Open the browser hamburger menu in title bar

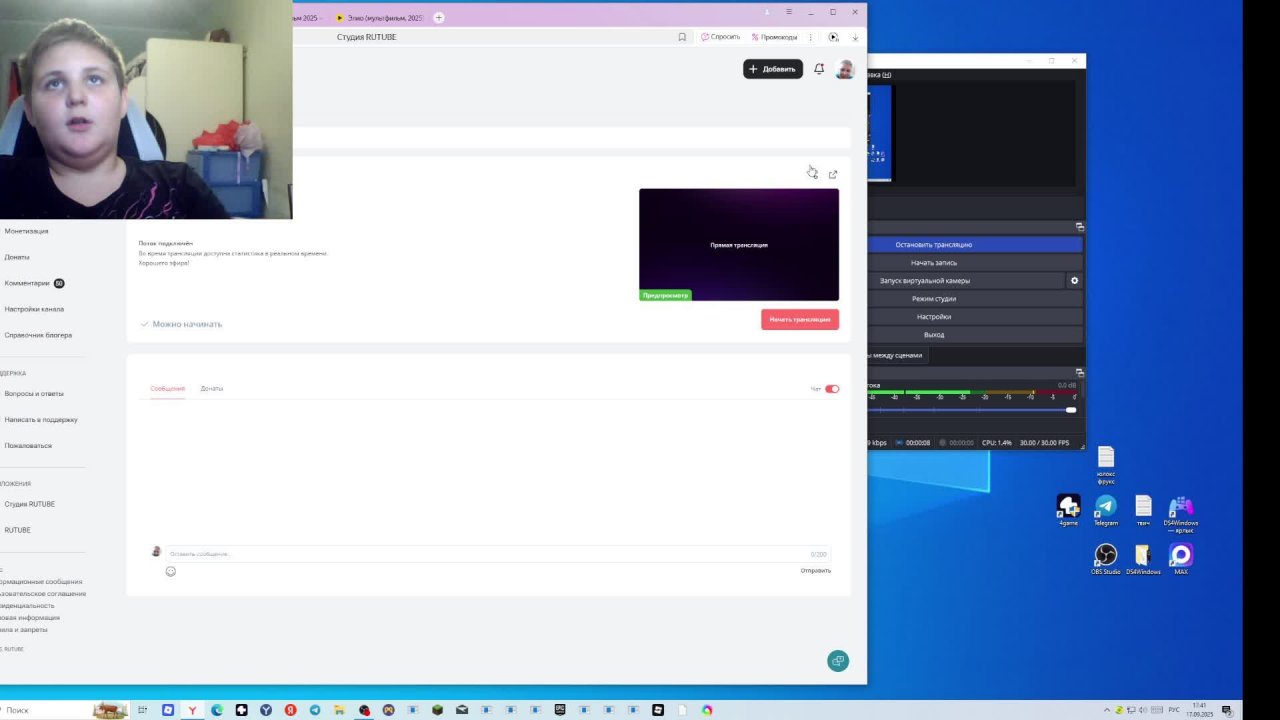(788, 12)
